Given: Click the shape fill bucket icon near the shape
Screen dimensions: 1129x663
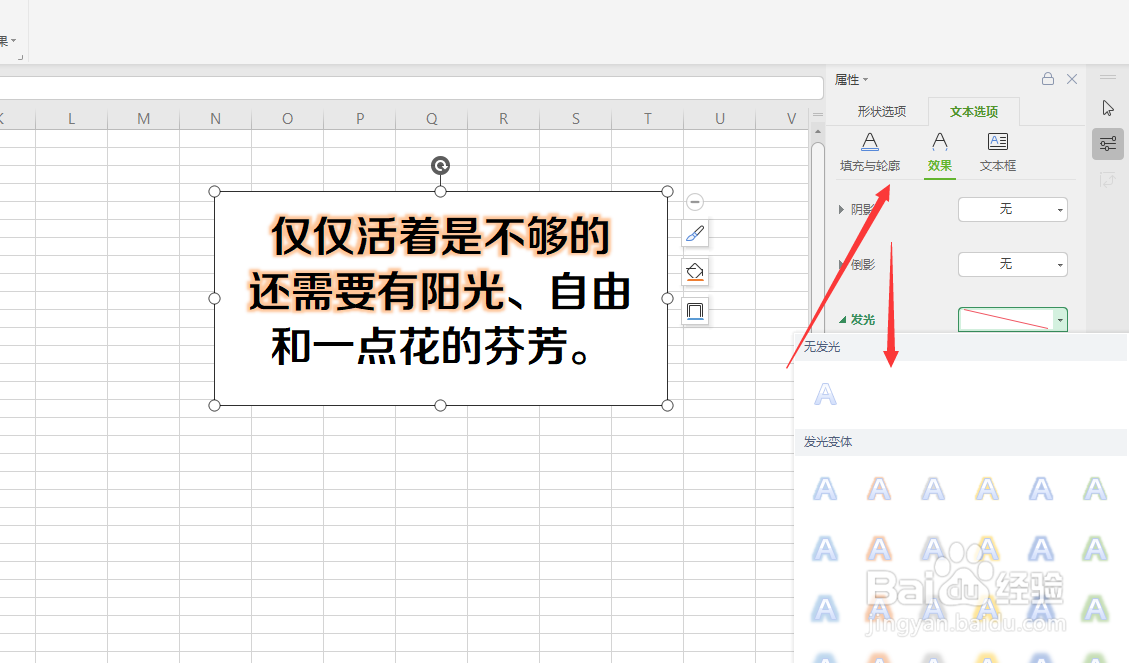Looking at the screenshot, I should [x=695, y=271].
